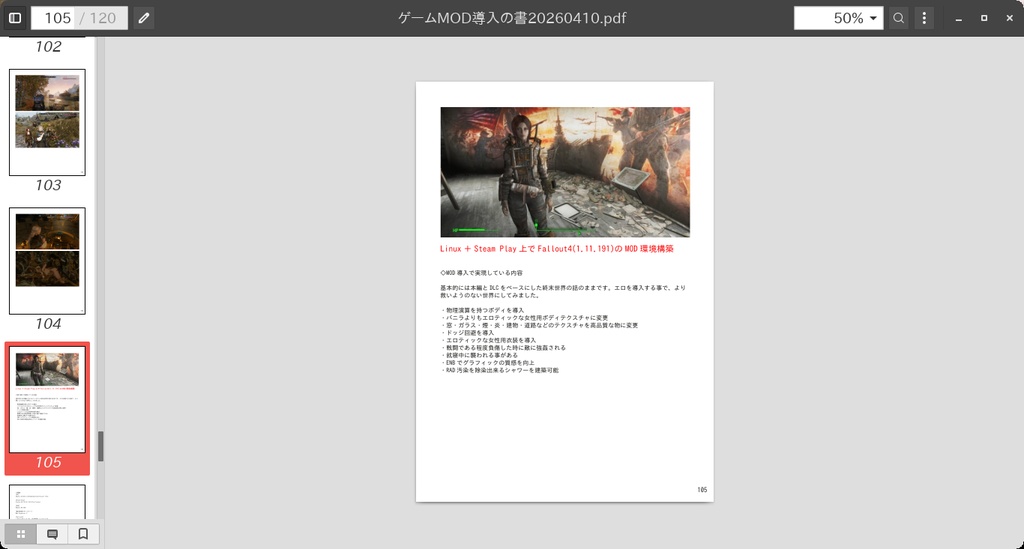Minimize the PDF viewer window
Image resolution: width=1024 pixels, height=549 pixels.
pos(959,18)
